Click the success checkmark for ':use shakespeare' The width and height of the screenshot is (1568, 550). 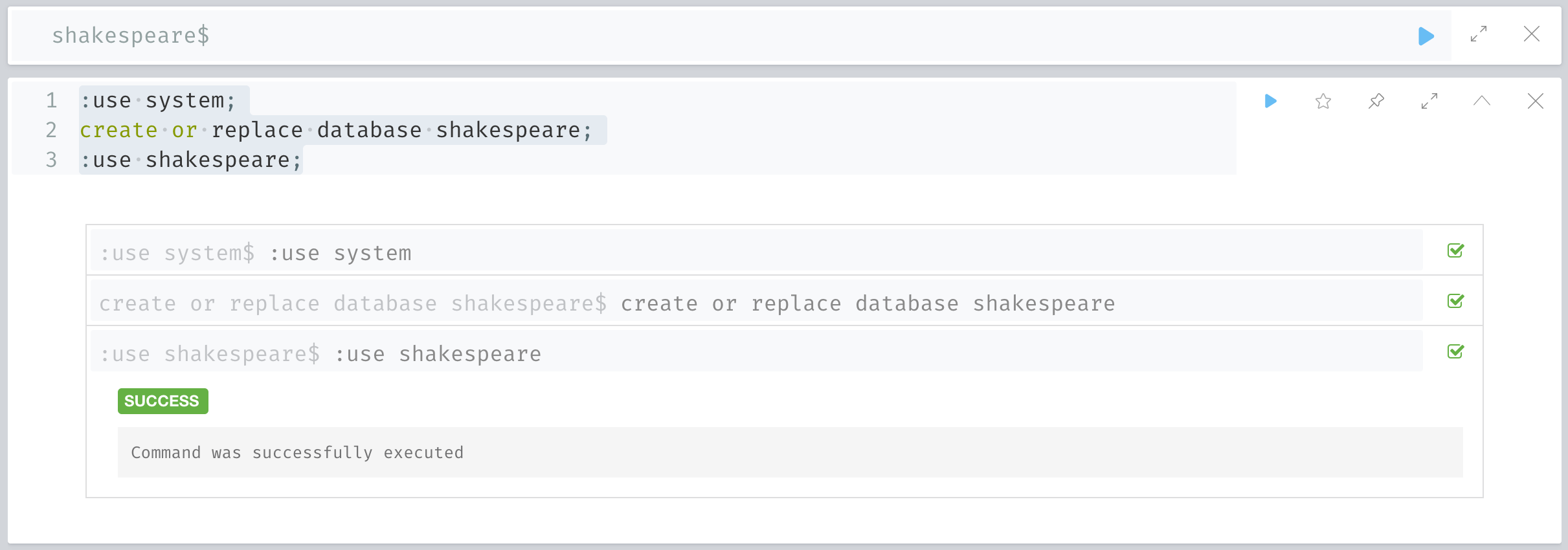(1456, 351)
